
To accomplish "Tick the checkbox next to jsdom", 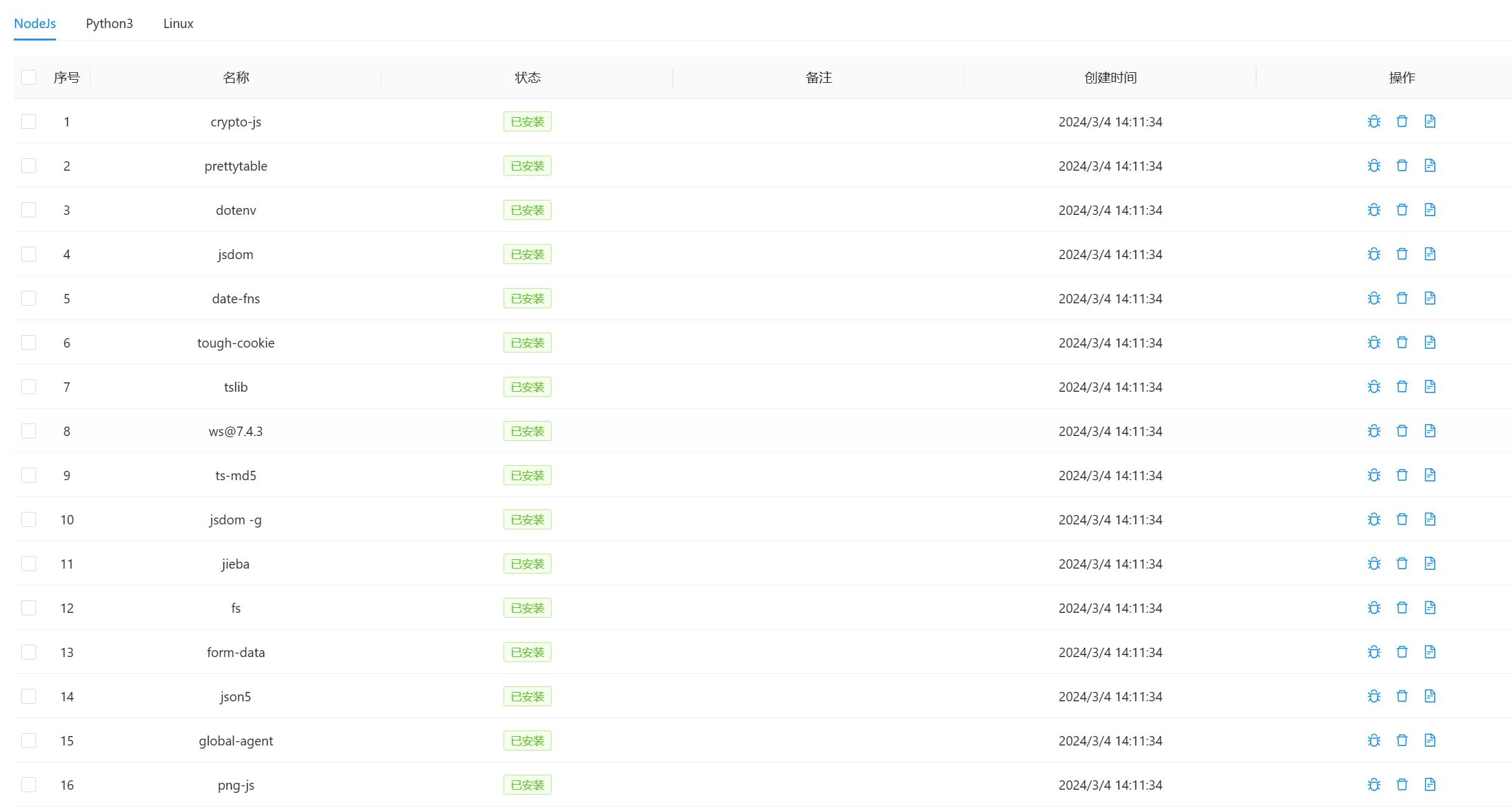I will (29, 254).
